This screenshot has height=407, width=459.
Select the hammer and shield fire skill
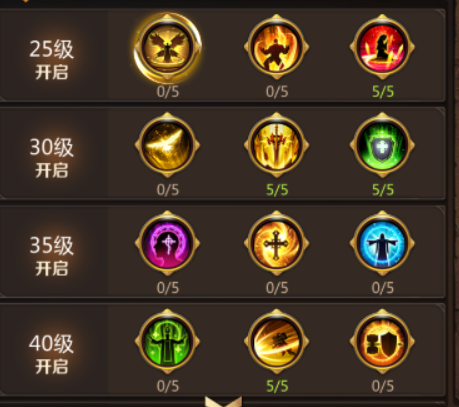coord(382,341)
